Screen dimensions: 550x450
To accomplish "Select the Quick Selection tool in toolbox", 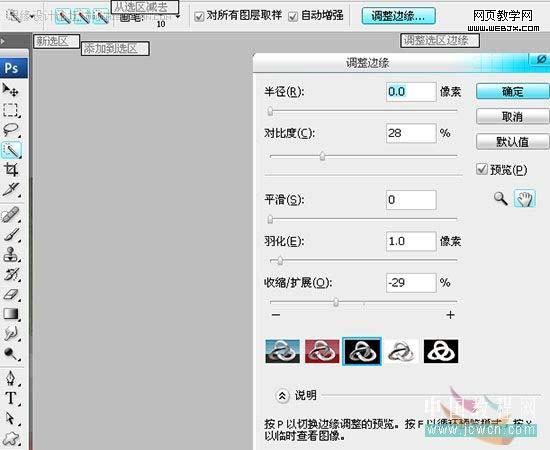I will coord(12,150).
